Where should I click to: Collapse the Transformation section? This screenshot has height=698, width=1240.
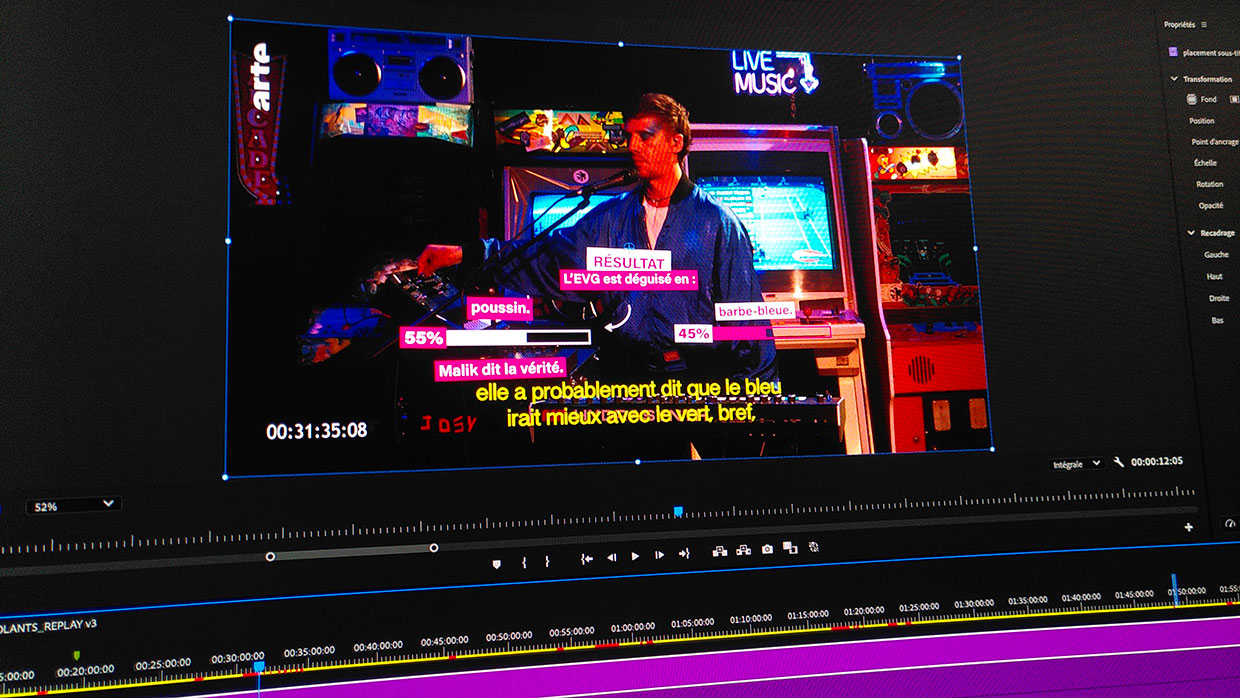point(1174,79)
